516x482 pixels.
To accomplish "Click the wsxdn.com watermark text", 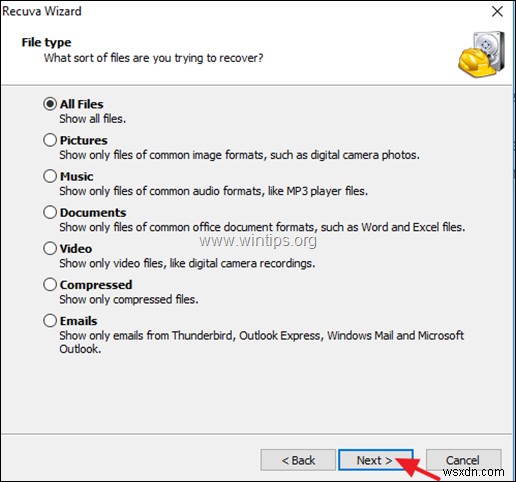I will 473,471.
